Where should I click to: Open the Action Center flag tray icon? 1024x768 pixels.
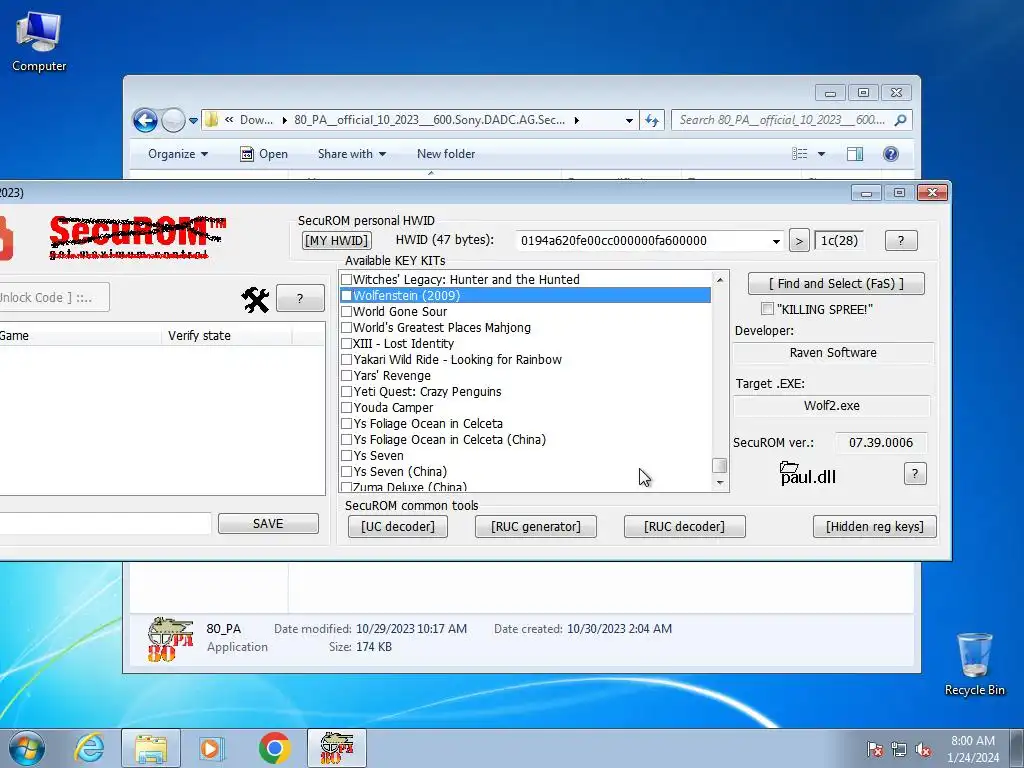click(x=875, y=749)
